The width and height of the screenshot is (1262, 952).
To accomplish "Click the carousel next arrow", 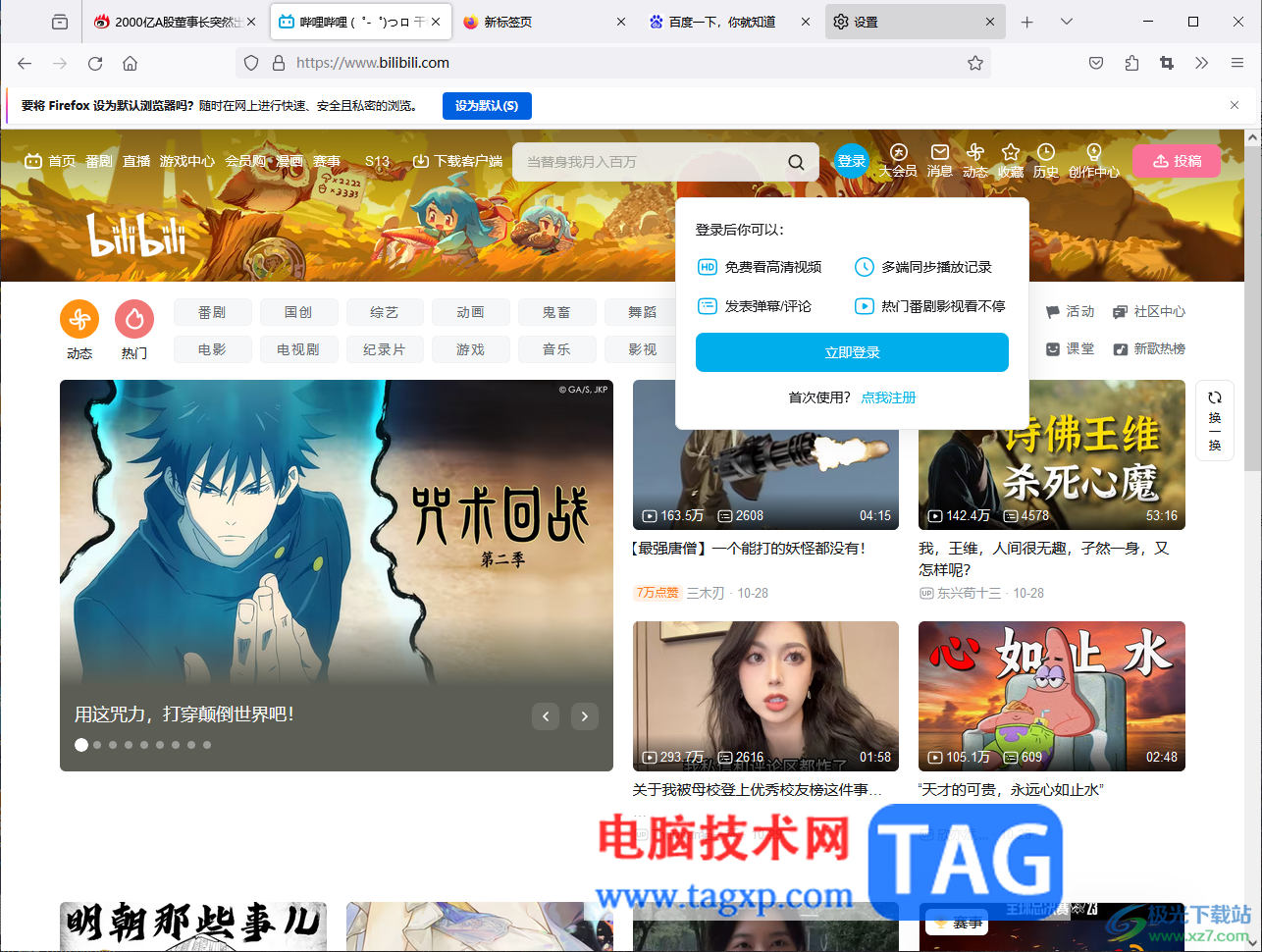I will click(585, 716).
